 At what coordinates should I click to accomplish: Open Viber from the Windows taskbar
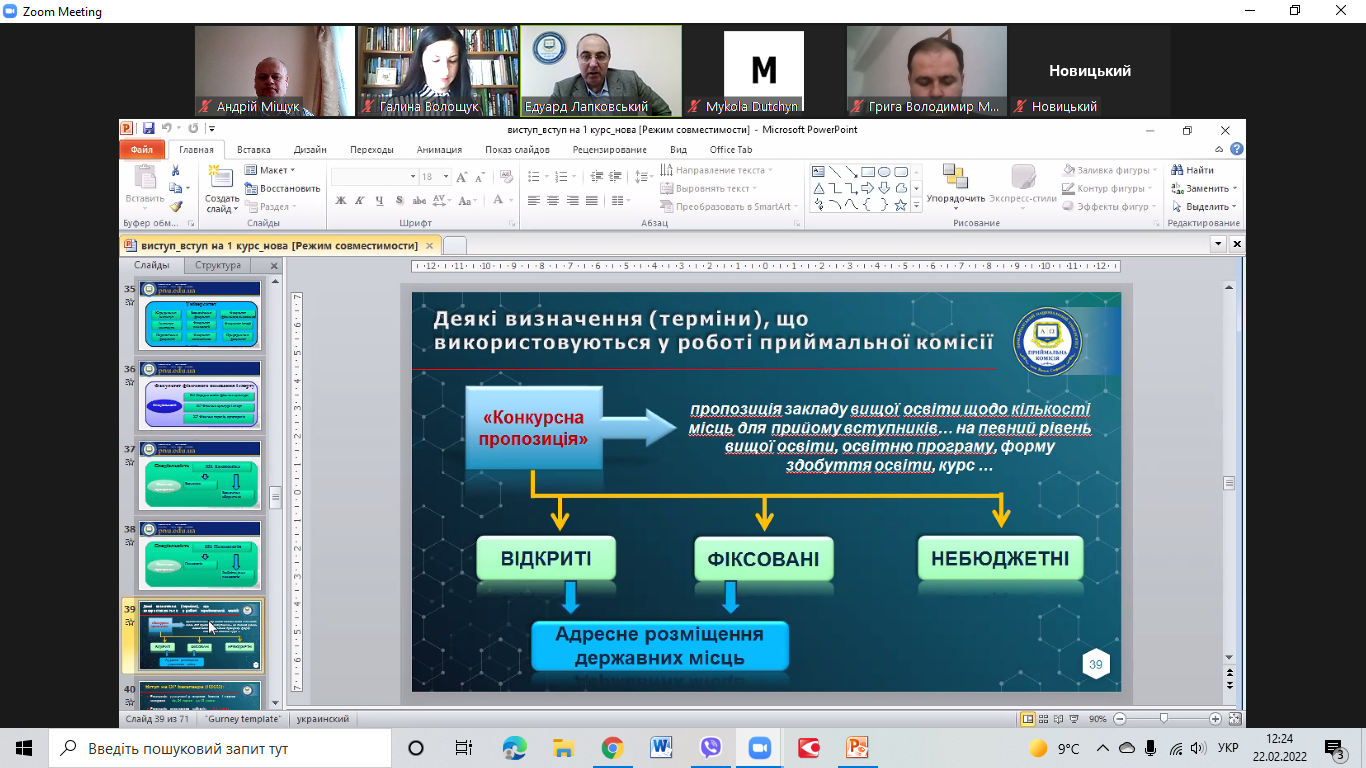point(710,748)
